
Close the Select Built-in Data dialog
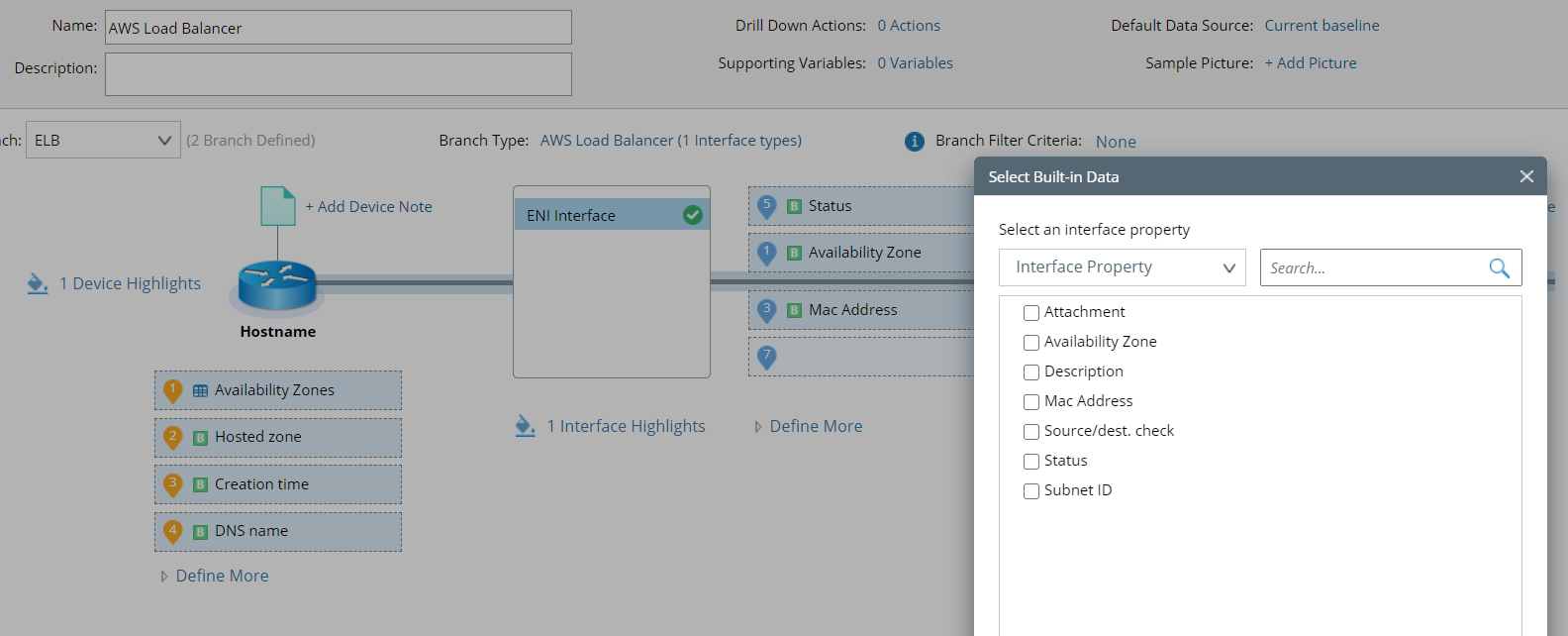[x=1526, y=176]
